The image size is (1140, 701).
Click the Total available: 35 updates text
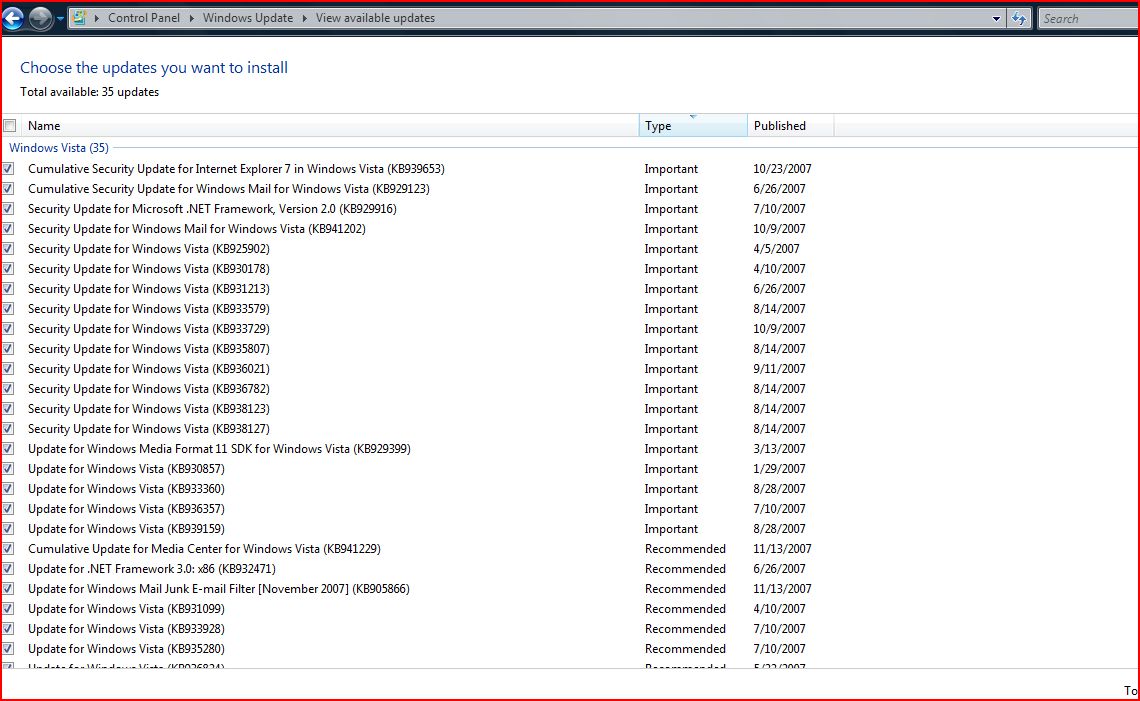tap(89, 92)
